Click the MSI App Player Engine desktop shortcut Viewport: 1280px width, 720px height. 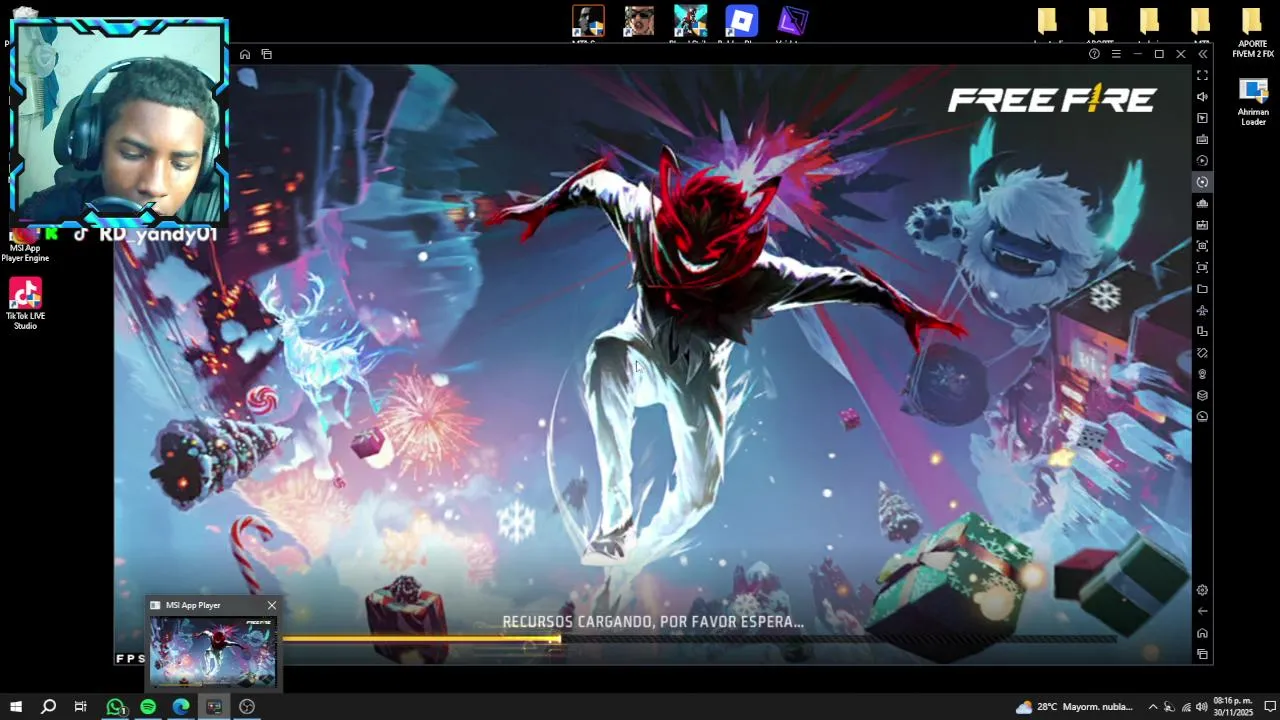[25, 246]
